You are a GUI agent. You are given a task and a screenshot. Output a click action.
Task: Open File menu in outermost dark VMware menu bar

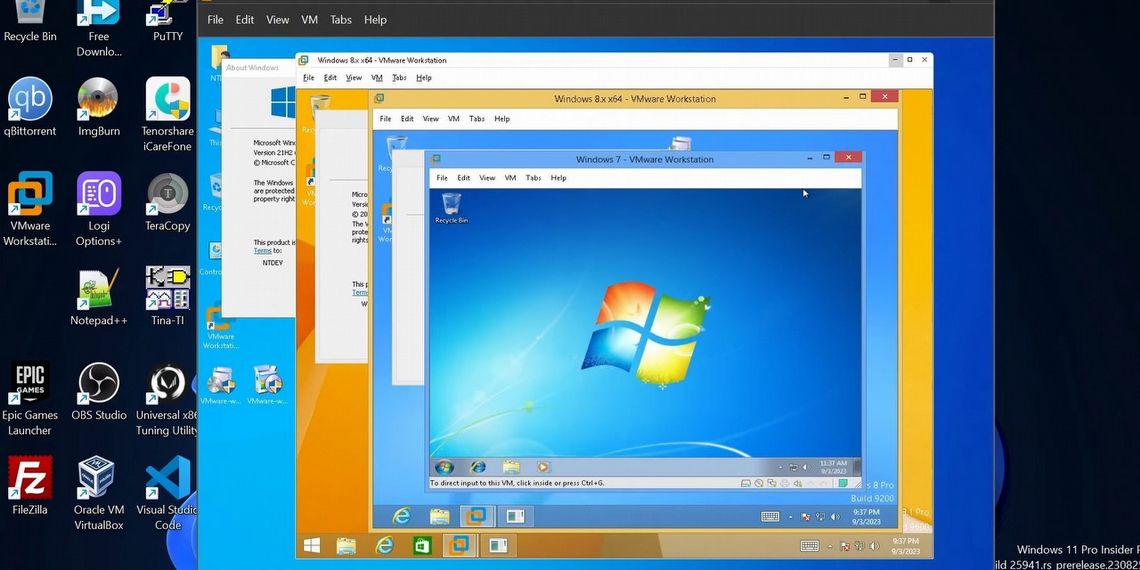[x=215, y=20]
